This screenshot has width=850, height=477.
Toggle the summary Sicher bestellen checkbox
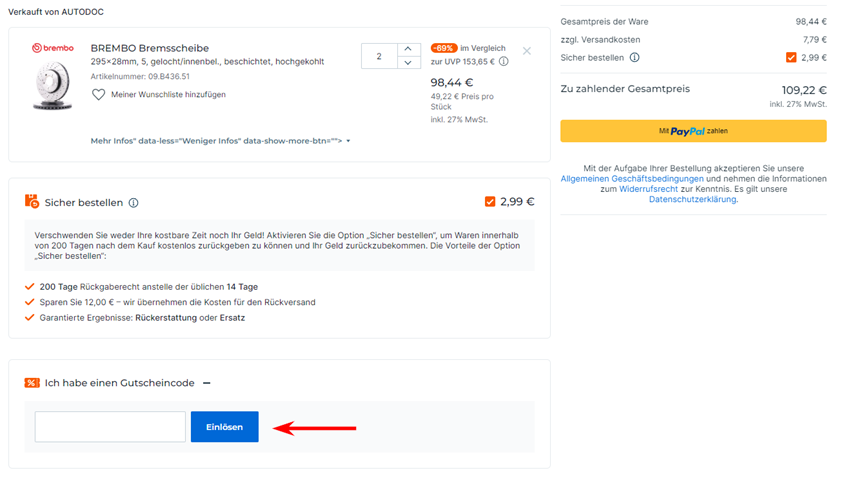coord(791,57)
